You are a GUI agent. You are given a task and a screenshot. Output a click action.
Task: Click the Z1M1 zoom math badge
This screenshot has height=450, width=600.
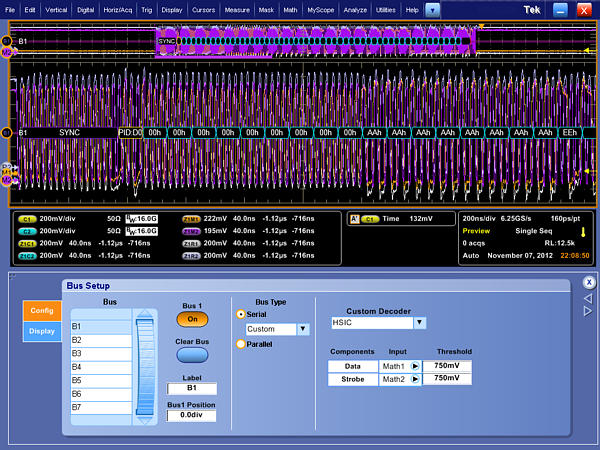tap(191, 217)
